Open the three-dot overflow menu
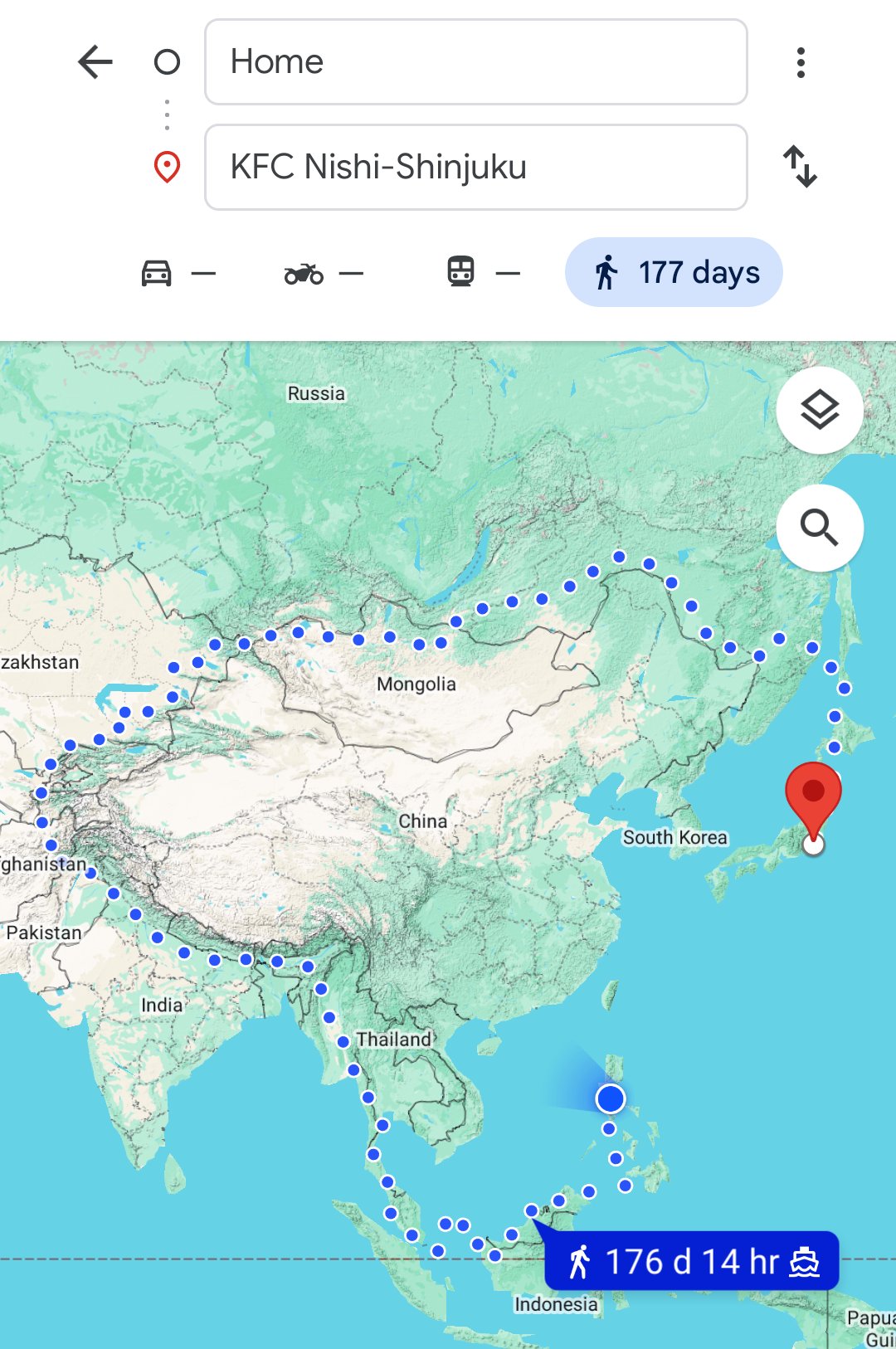 [x=801, y=62]
